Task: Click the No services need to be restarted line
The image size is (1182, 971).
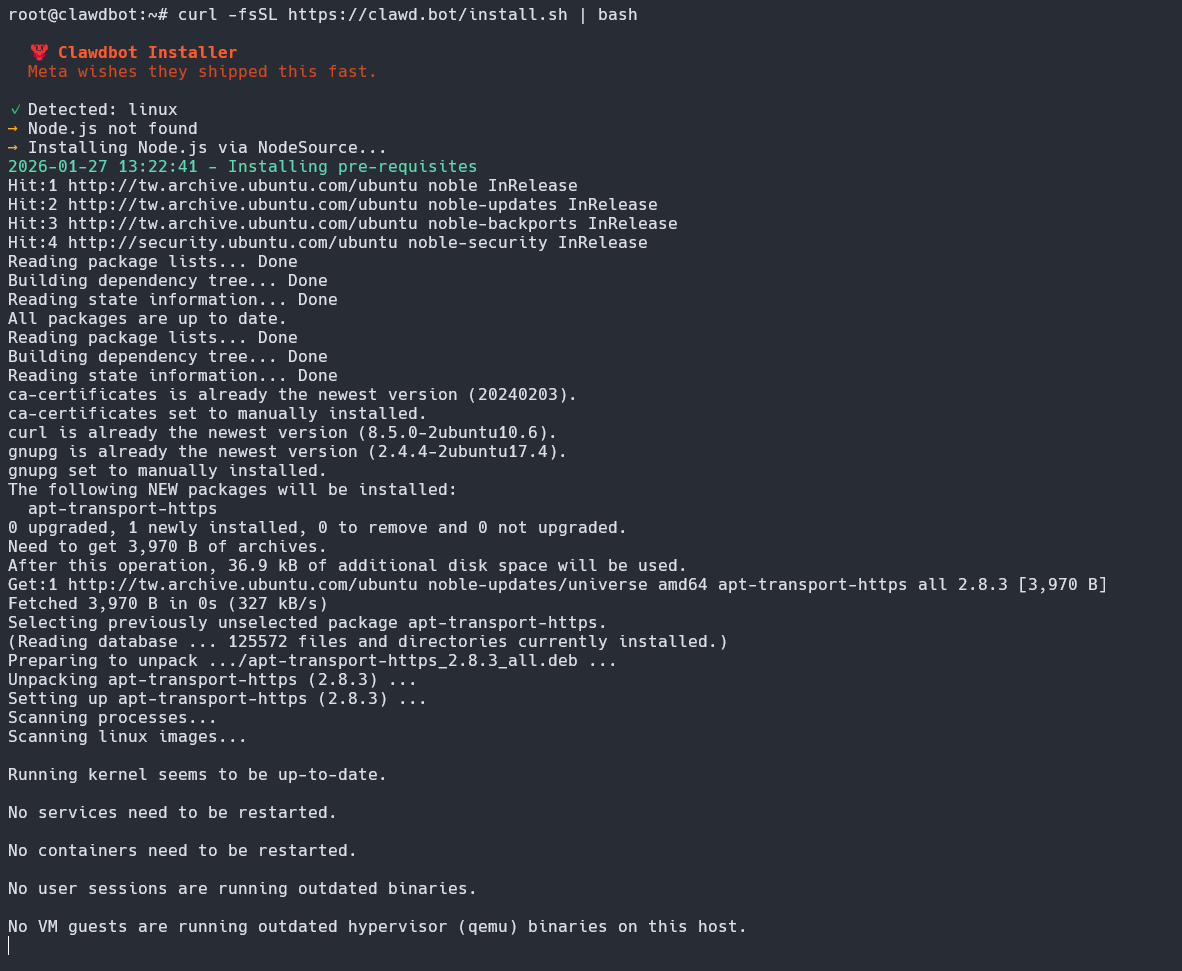Action: coord(172,813)
